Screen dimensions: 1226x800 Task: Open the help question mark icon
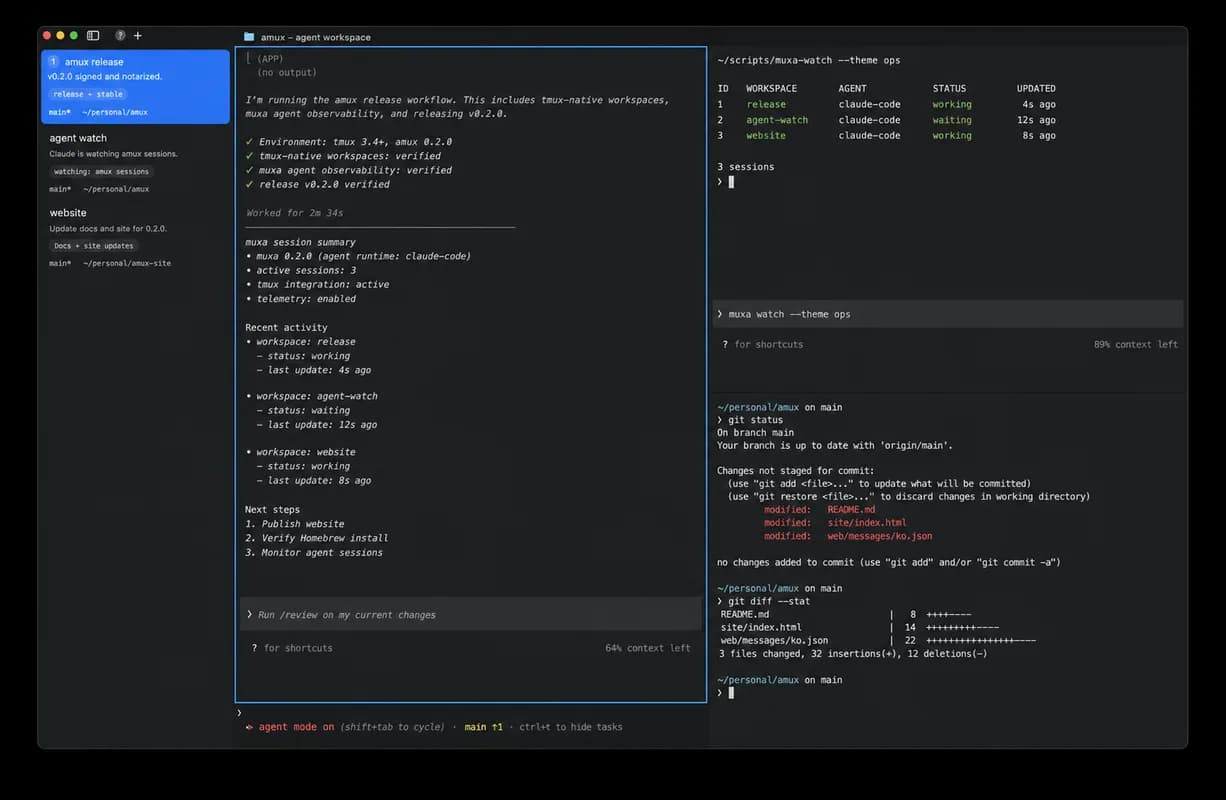point(120,35)
